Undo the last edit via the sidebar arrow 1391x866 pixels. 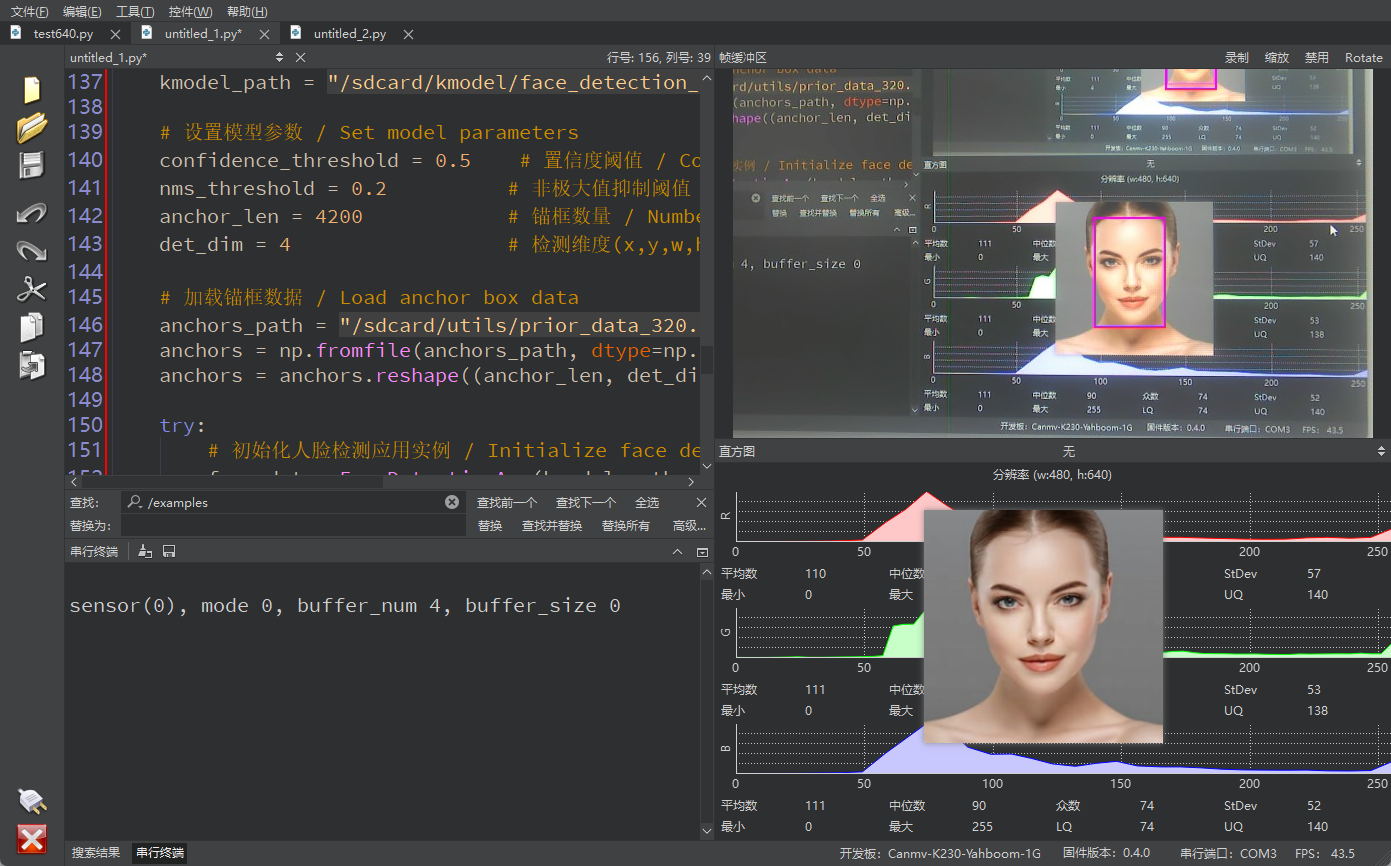(x=32, y=213)
